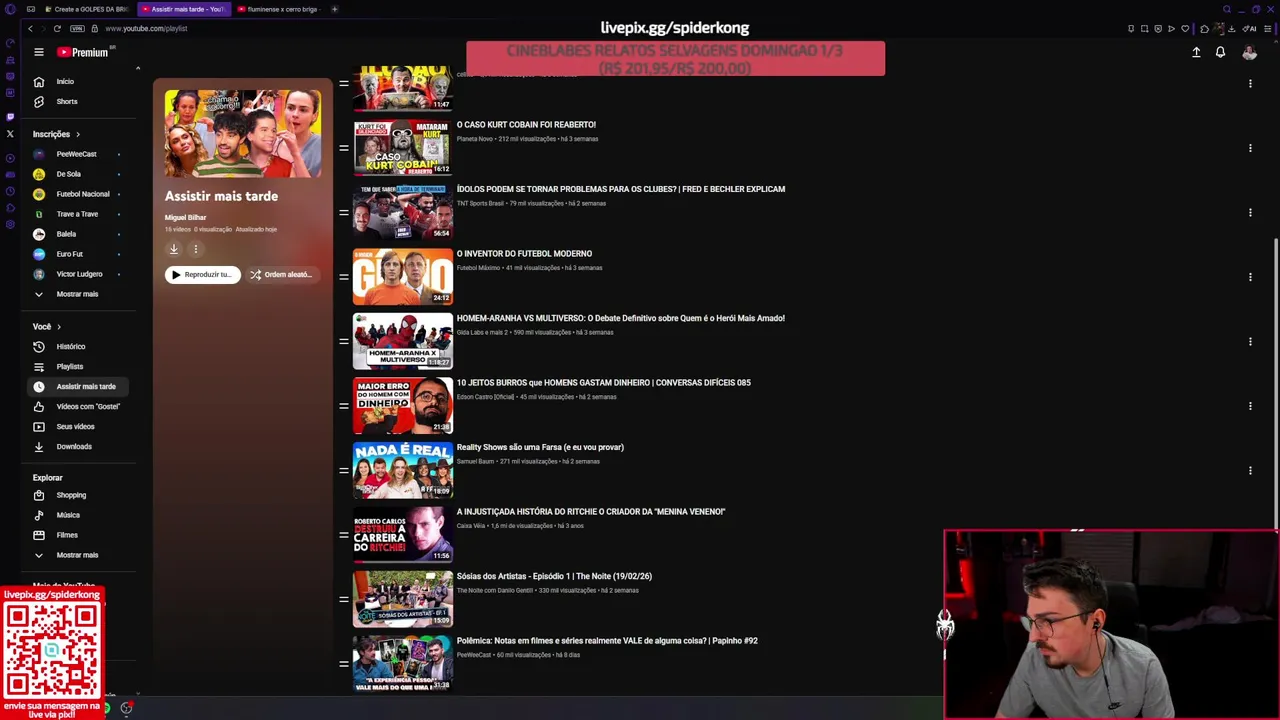Open Música under Explorar
The height and width of the screenshot is (720, 1280).
[x=68, y=515]
